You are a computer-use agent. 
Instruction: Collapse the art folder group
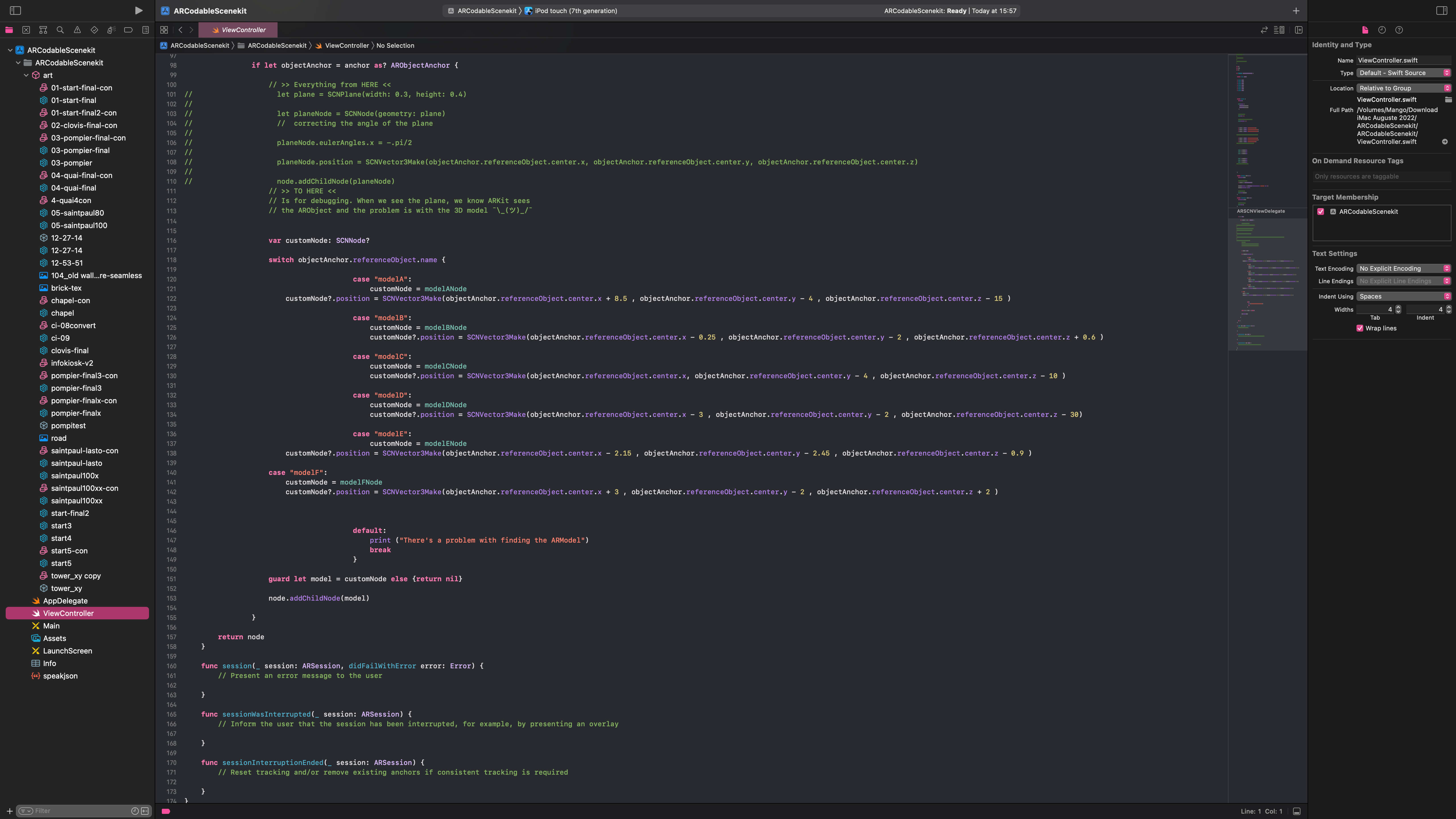coord(26,75)
